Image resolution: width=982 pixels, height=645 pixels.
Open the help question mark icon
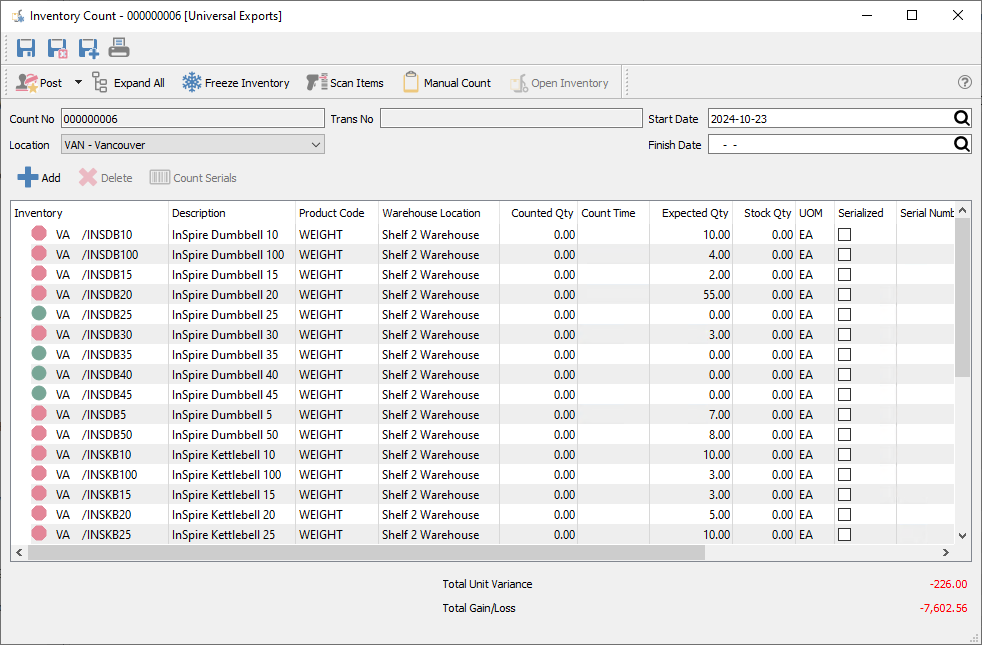pos(964,83)
